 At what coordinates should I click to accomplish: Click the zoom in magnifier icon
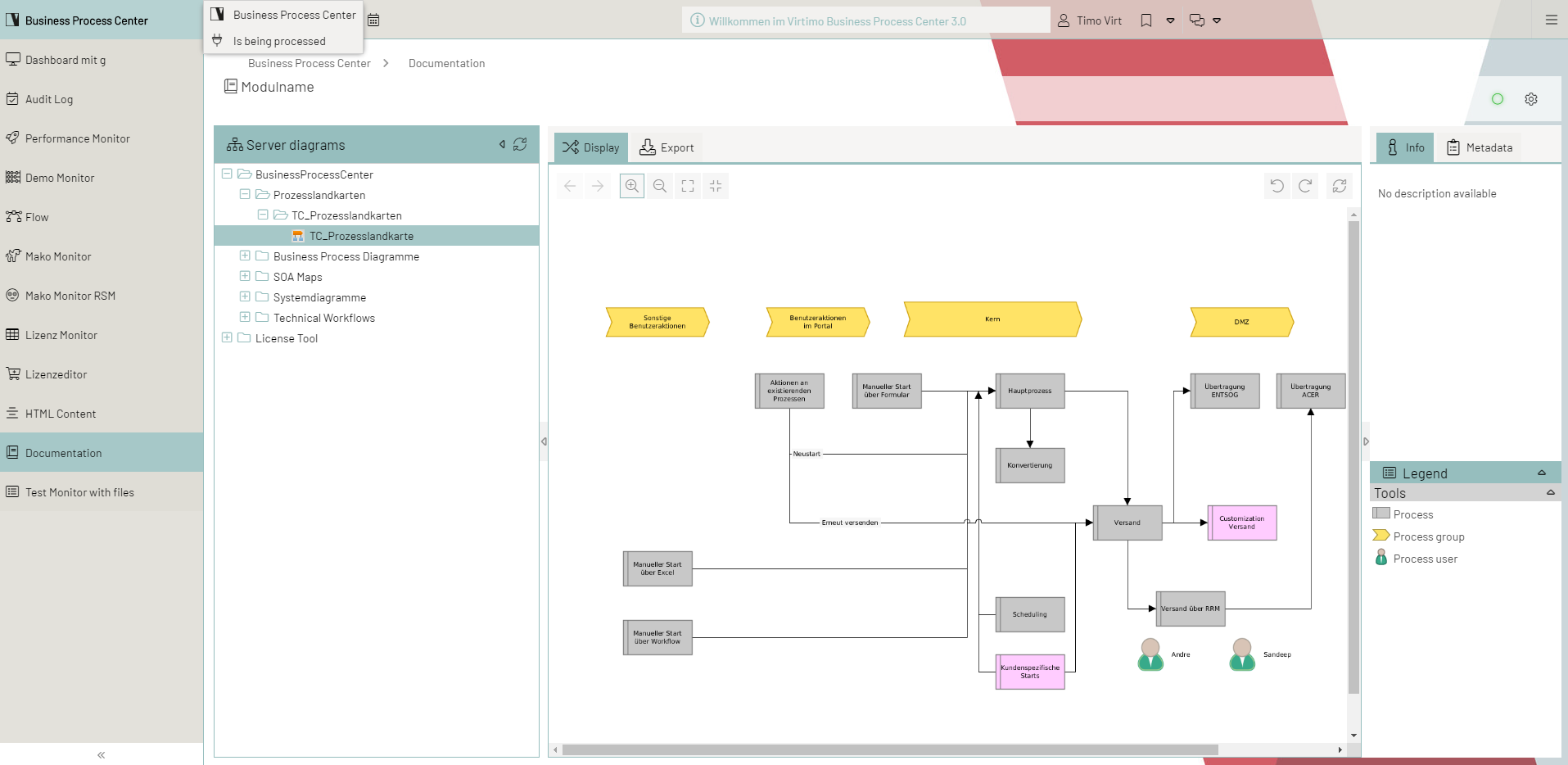click(631, 186)
